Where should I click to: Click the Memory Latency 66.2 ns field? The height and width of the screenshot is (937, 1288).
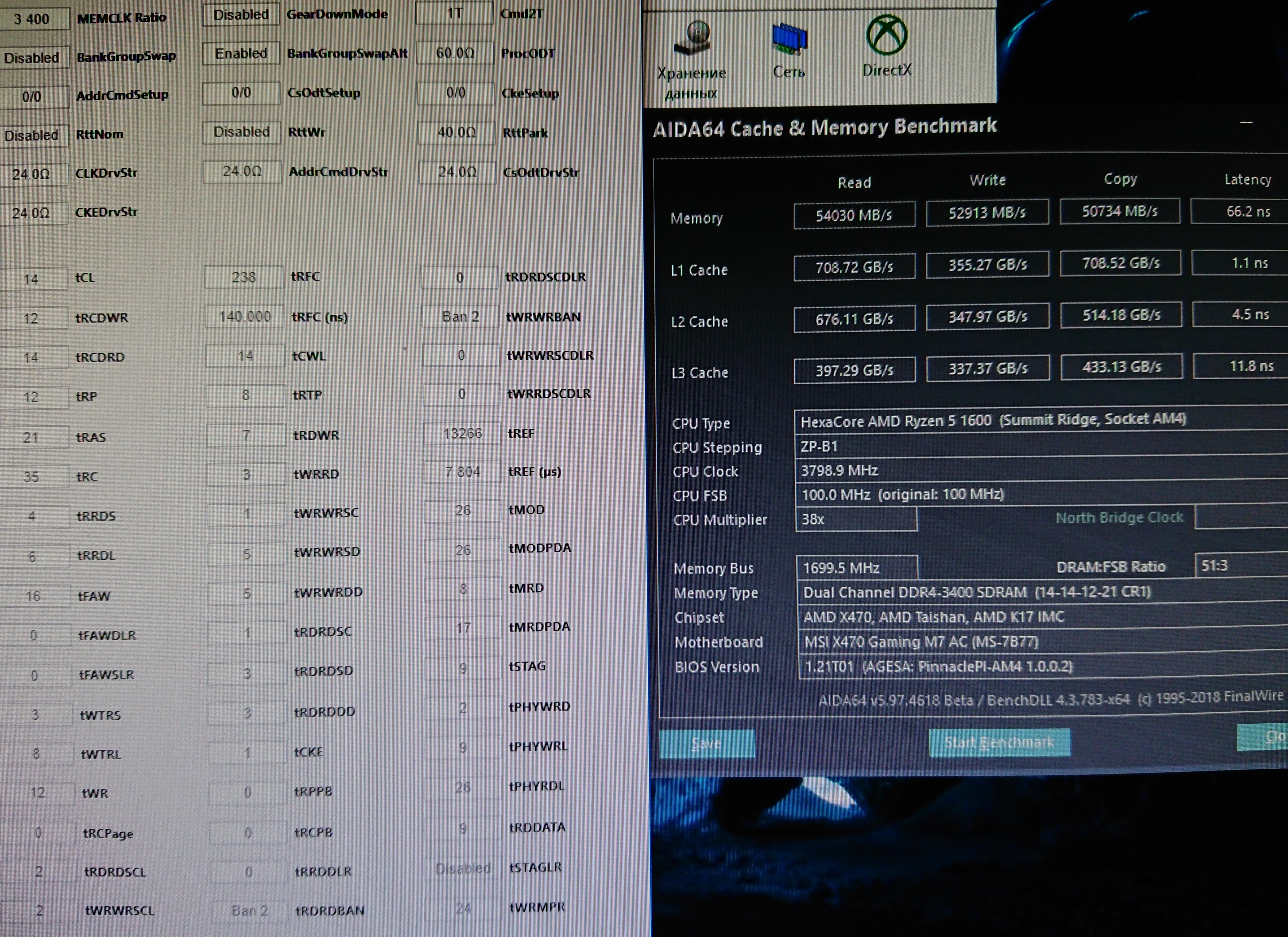[1247, 211]
